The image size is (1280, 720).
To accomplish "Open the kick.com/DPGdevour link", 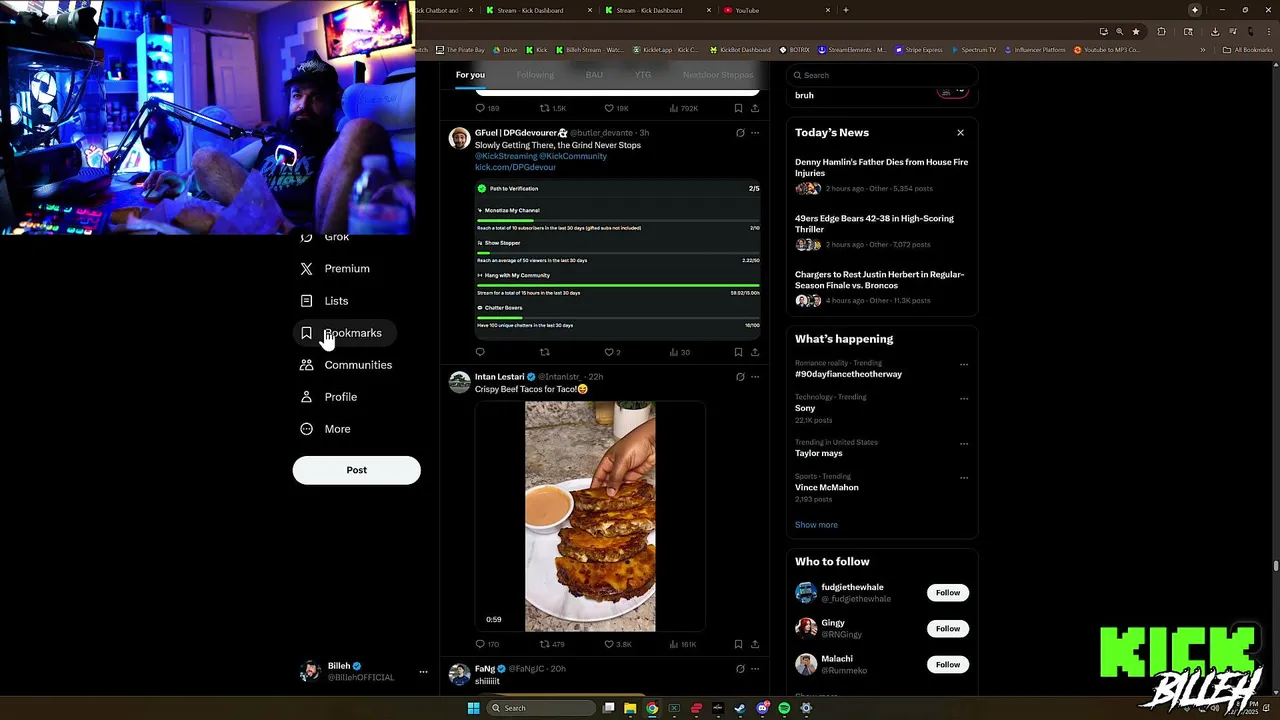I will 515,167.
